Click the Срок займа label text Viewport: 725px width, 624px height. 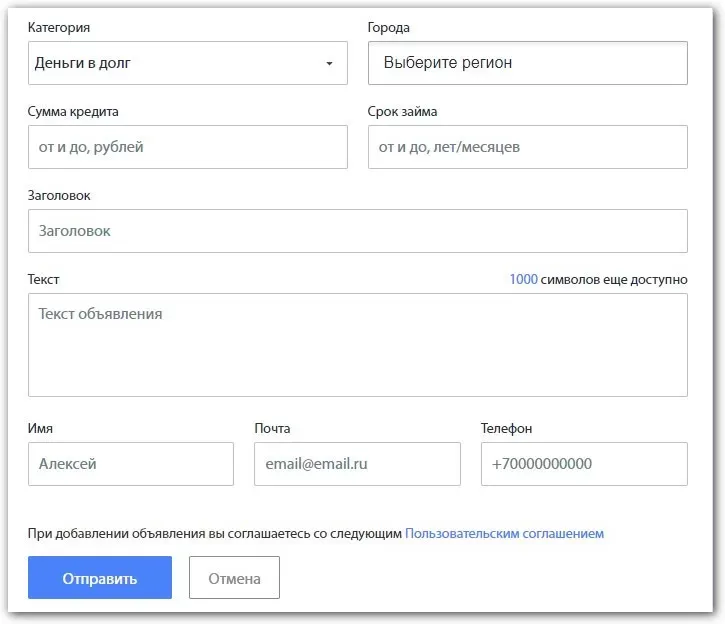click(402, 112)
